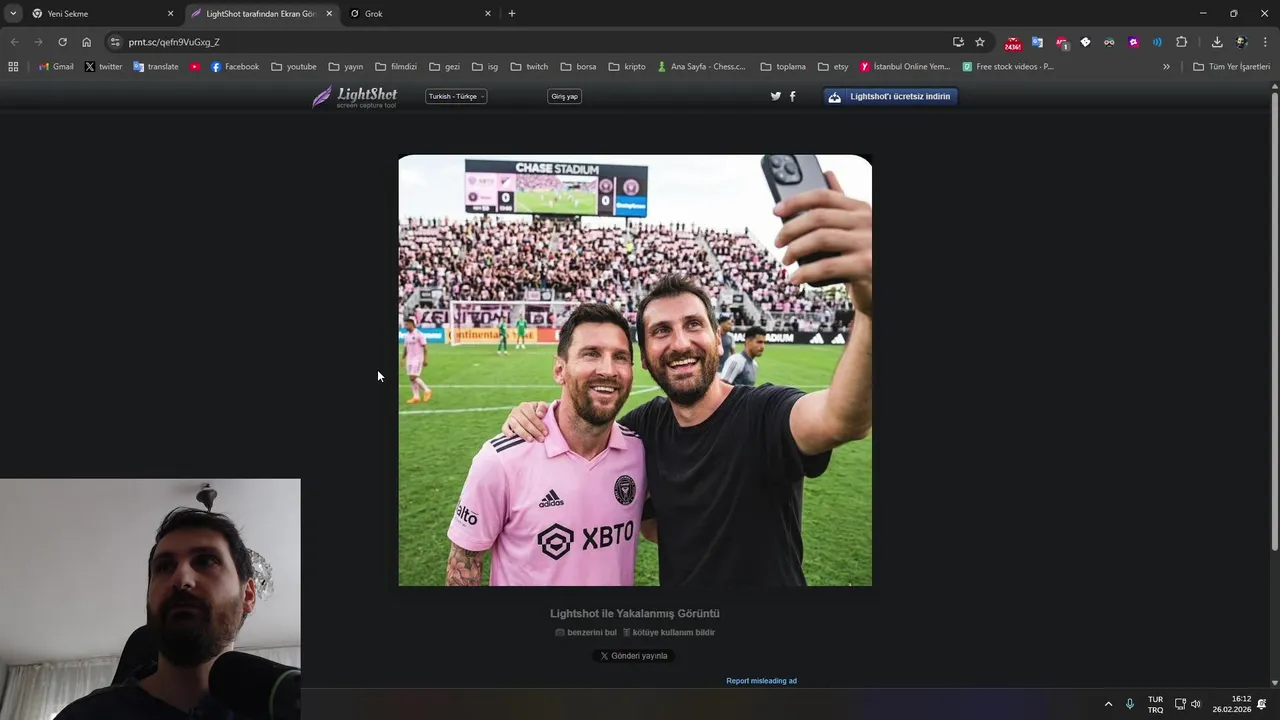Open the microphone tray icon
Screen dimensions: 1280x720
(1130, 704)
